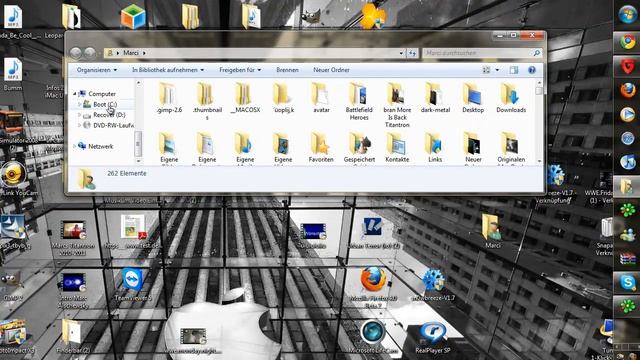Viewport: 640px width, 360px height.
Task: Select the Desktop folder in Explorer
Action: 473,98
